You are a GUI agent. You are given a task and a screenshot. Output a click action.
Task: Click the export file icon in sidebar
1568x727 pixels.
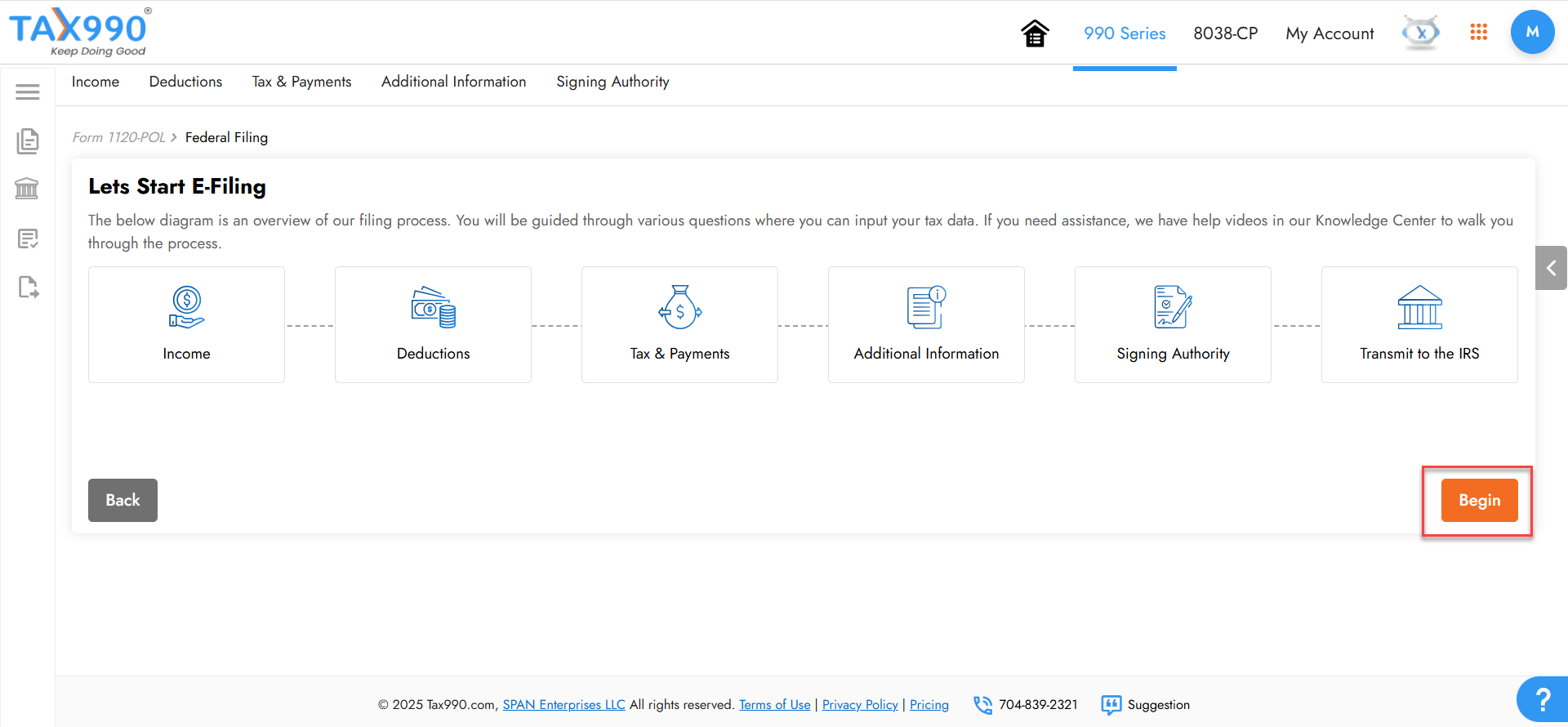(x=28, y=287)
